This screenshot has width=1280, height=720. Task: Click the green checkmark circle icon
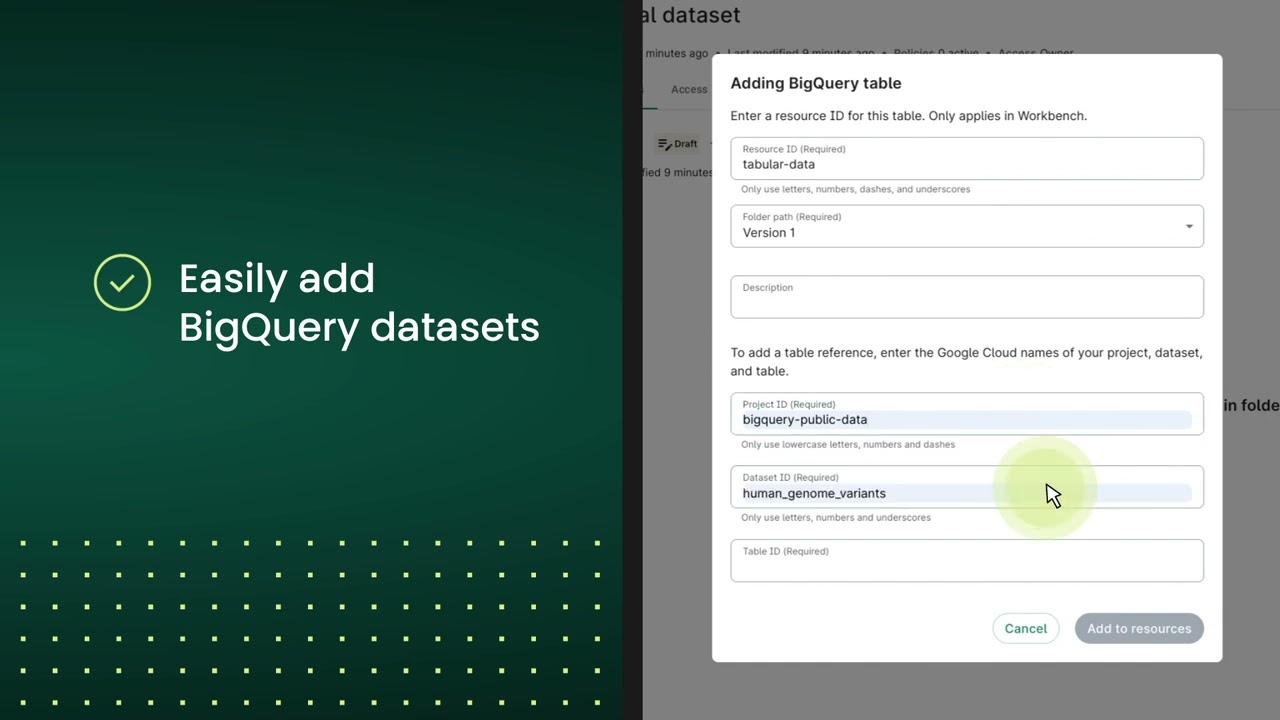(122, 283)
